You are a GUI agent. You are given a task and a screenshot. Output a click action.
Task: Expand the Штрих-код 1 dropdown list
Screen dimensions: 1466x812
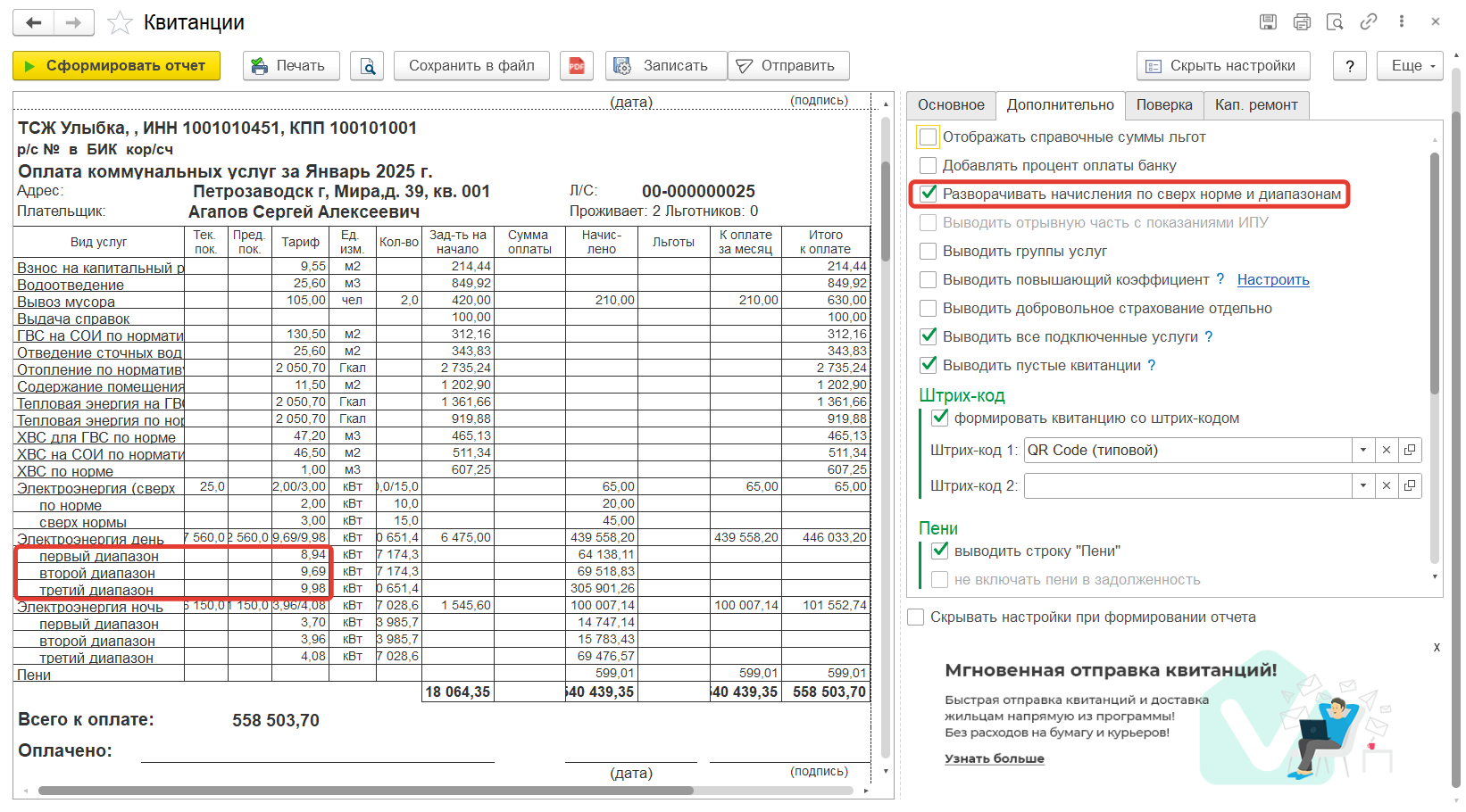point(1363,451)
